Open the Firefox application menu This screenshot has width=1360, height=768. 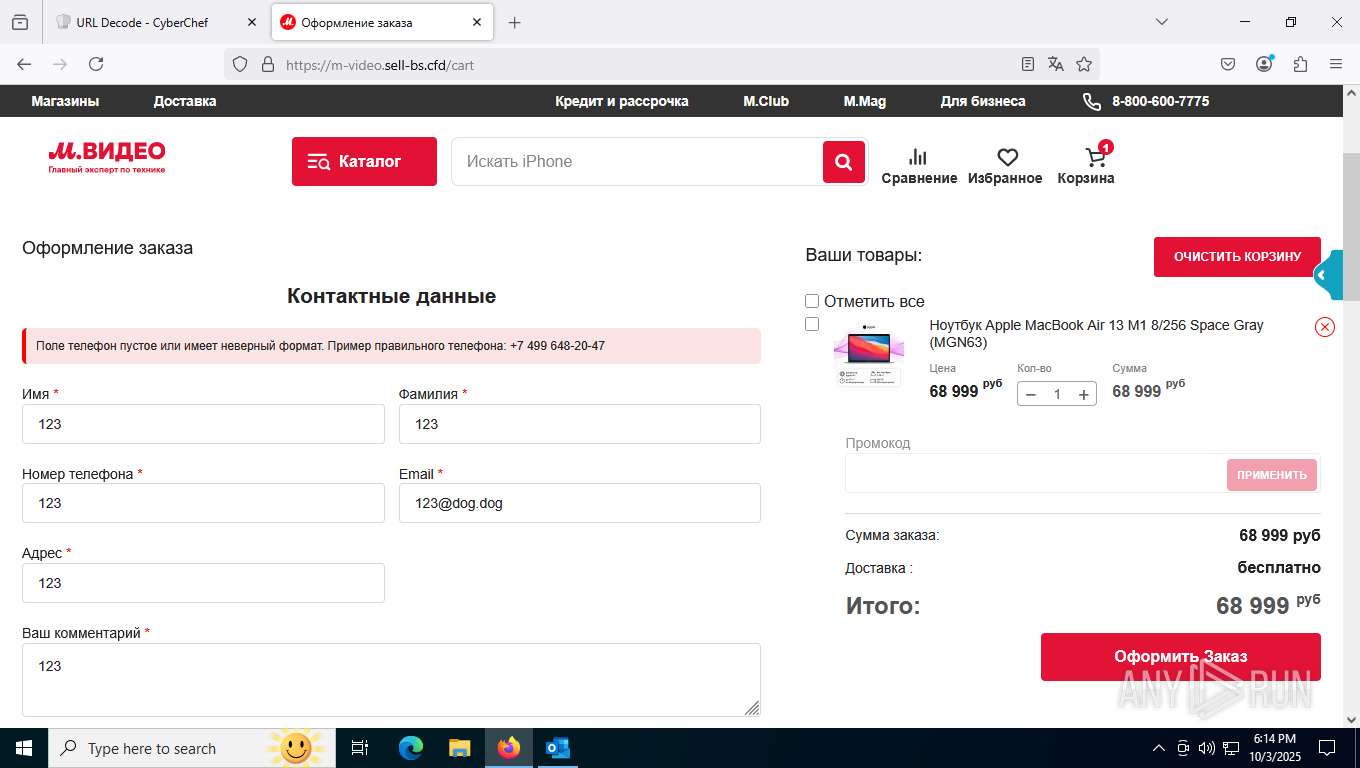(x=1336, y=64)
